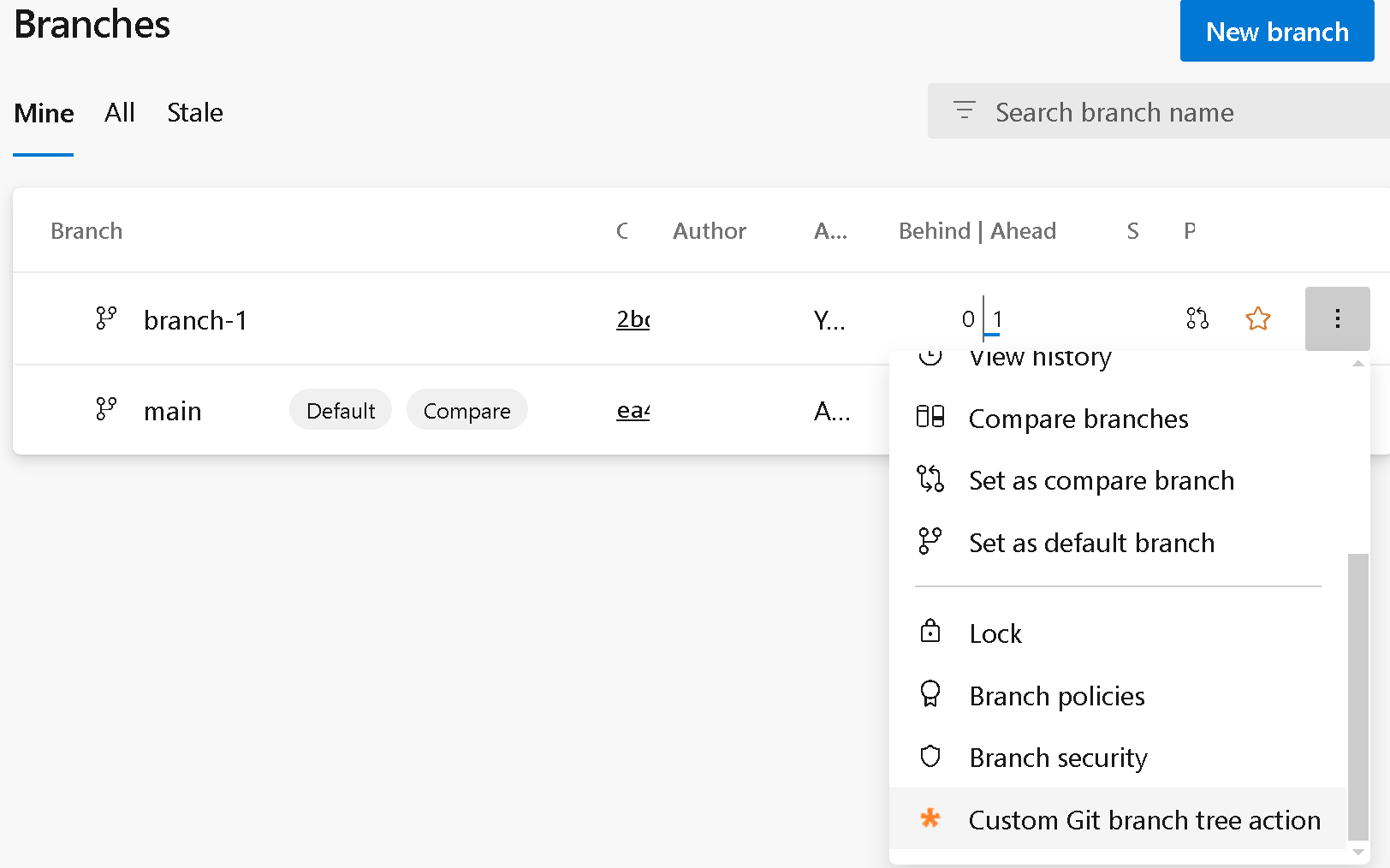This screenshot has height=868, width=1390.
Task: Click the Compare pill next to main
Action: (466, 410)
